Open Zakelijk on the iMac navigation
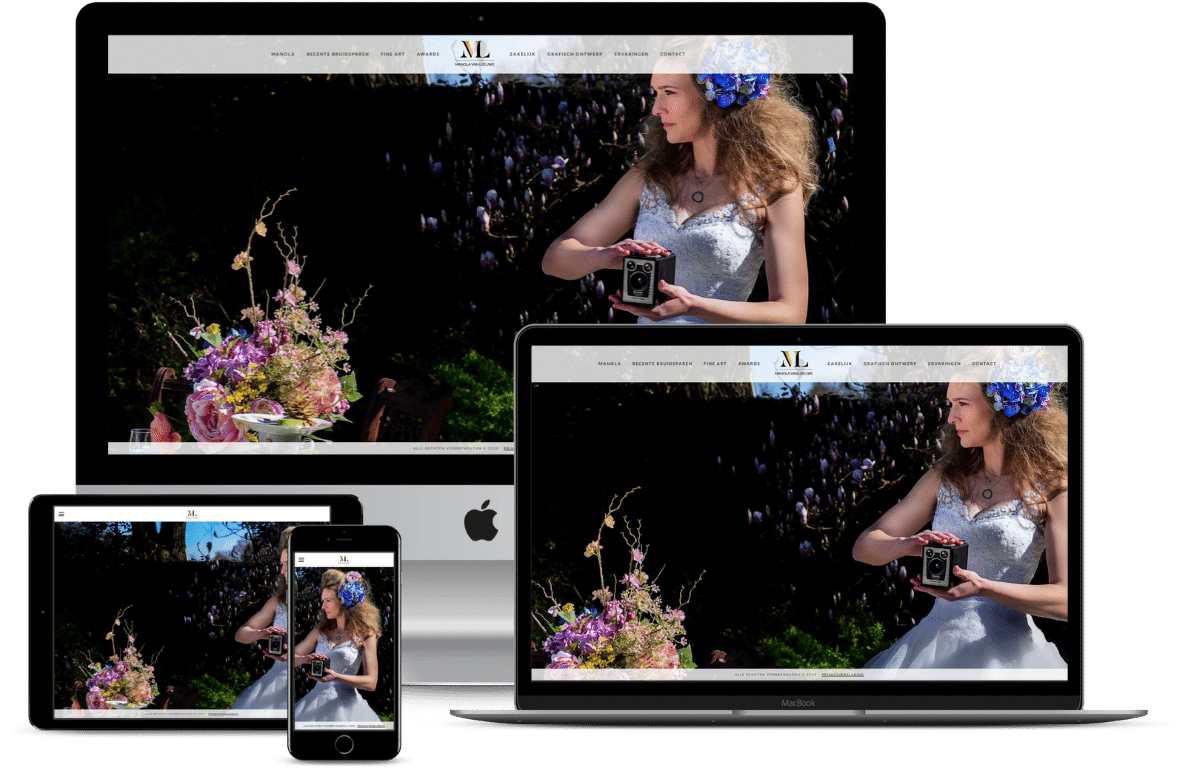This screenshot has height=768, width=1180. pos(522,54)
